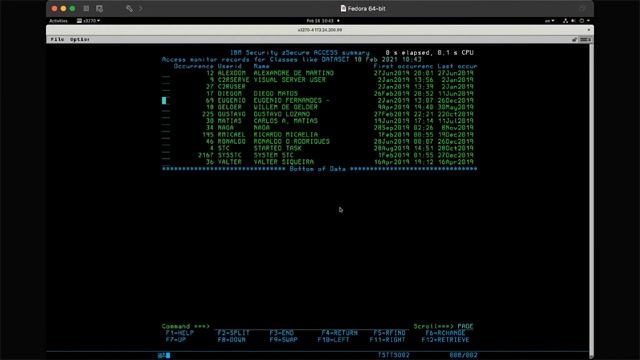Open the en input language dropdown

click(549, 21)
